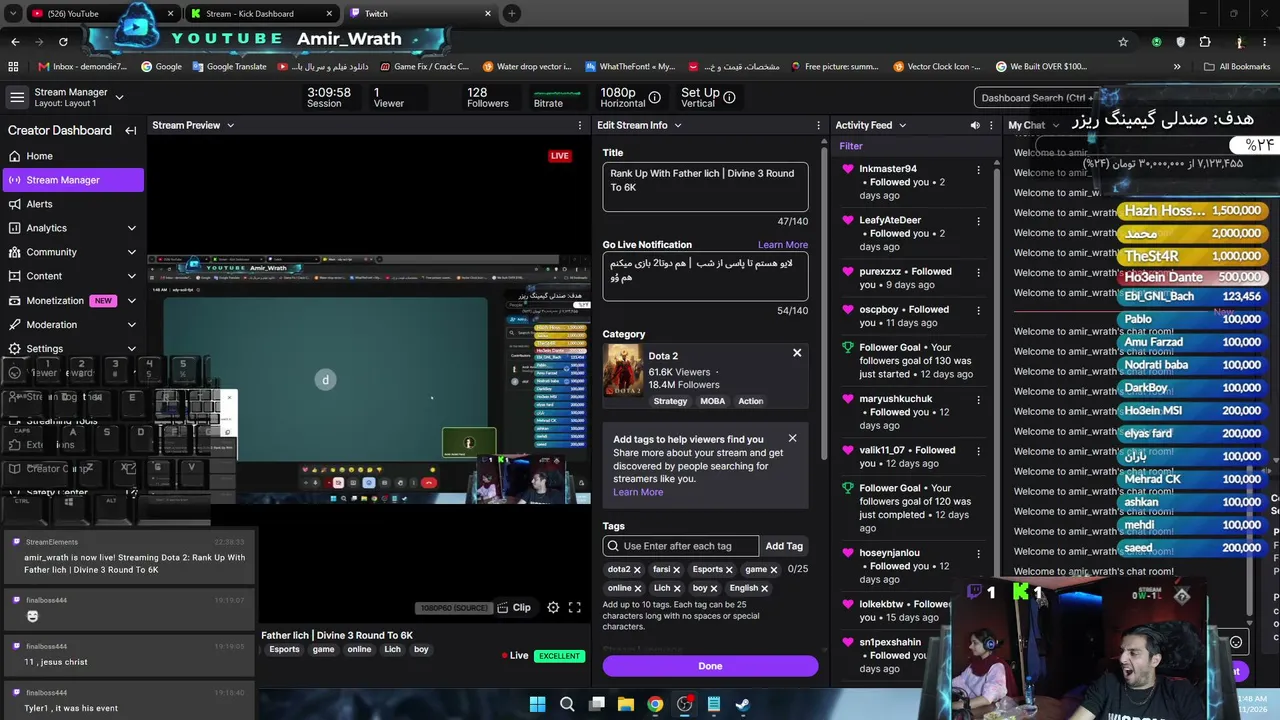Screen dimensions: 1280x720
Task: Open Steam from the Windows taskbar
Action: 743,704
